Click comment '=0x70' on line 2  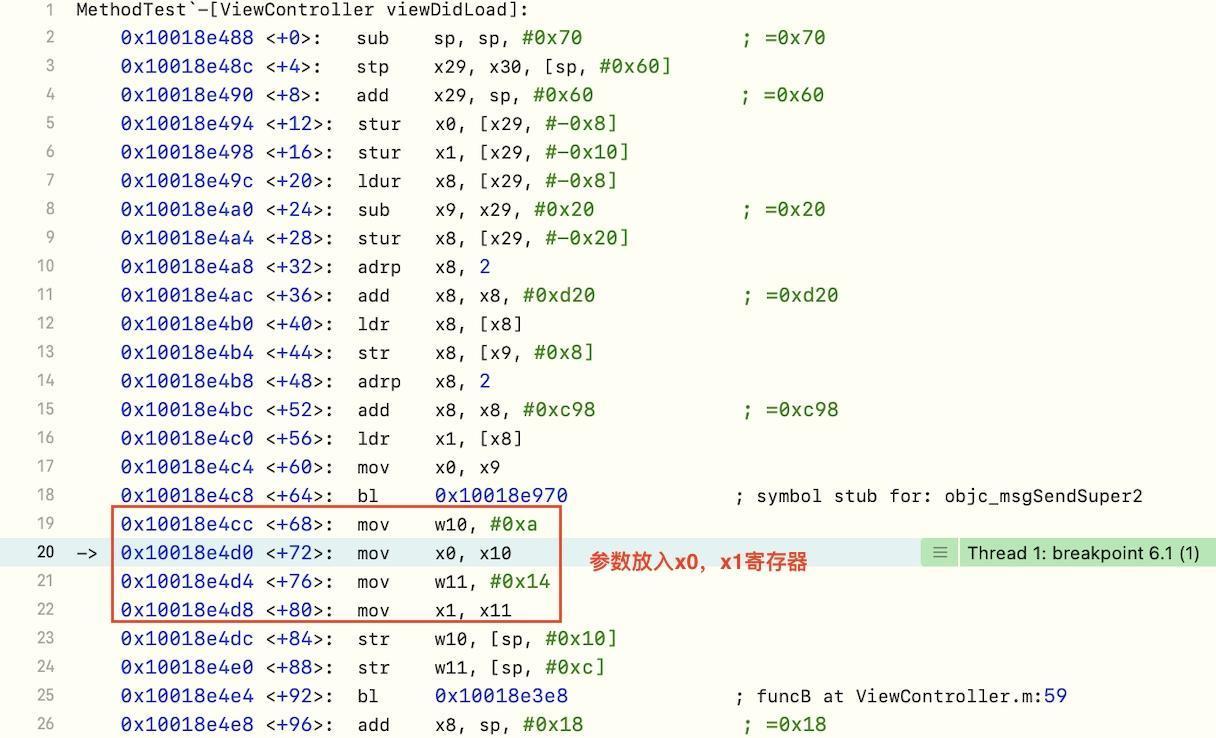[796, 38]
